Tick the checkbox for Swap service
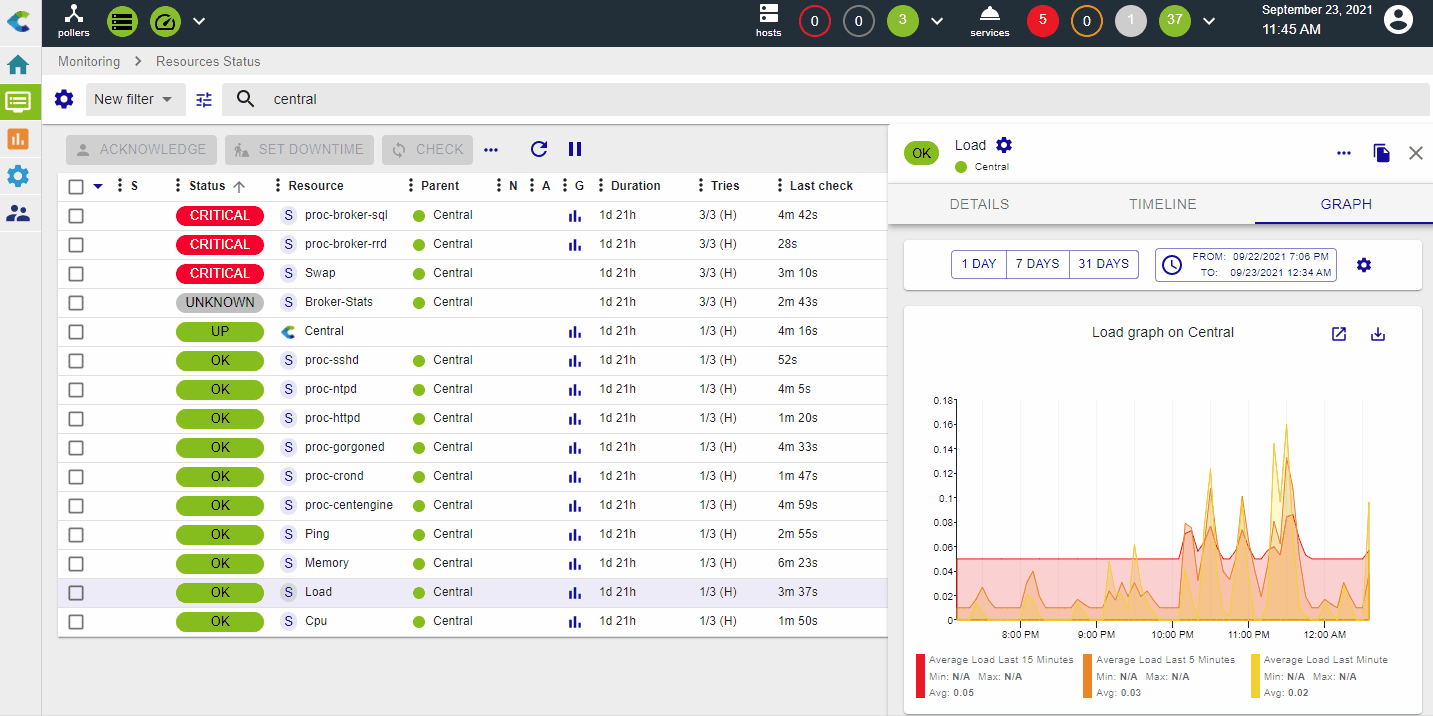The width and height of the screenshot is (1433, 716). [76, 273]
